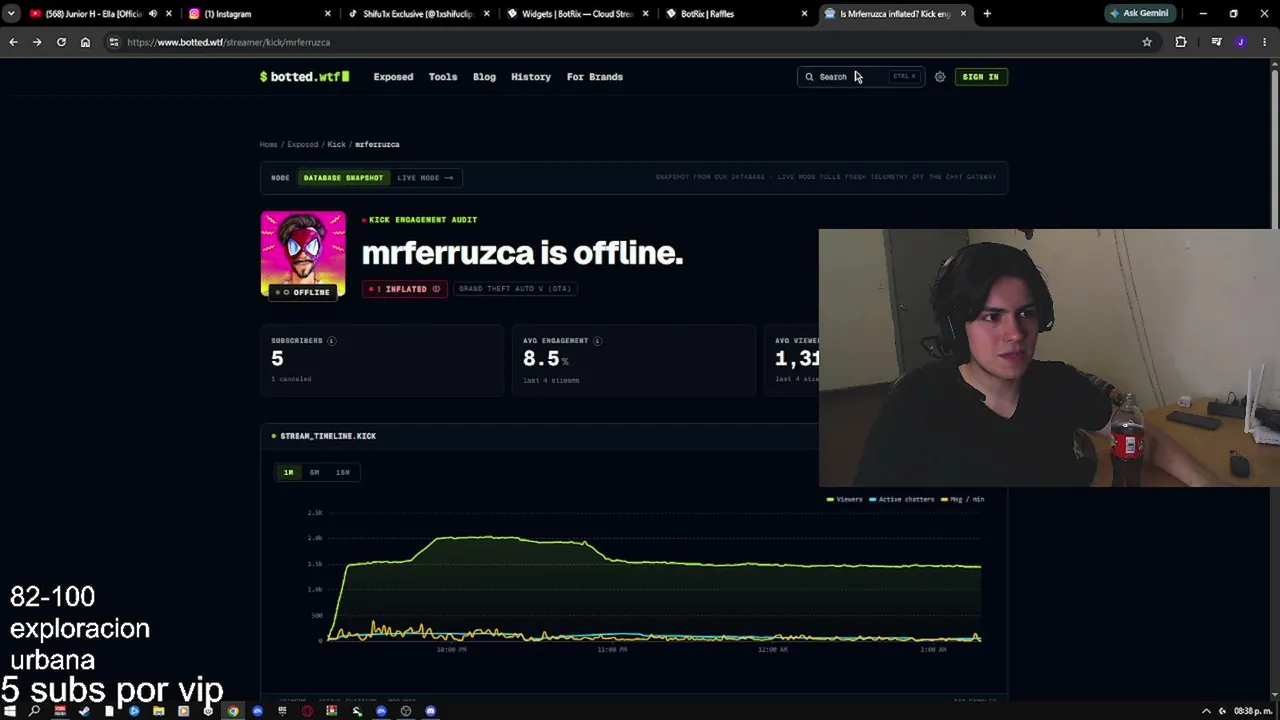Open the browser extensions puzzle icon

point(1181,42)
